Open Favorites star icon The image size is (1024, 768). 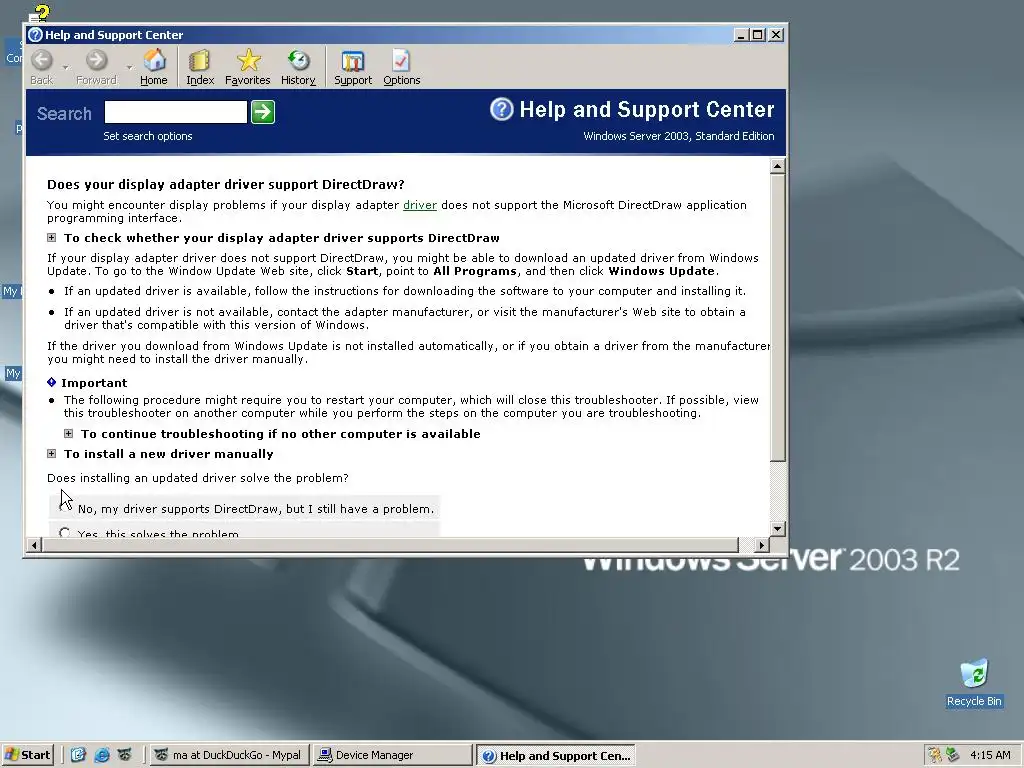point(248,67)
